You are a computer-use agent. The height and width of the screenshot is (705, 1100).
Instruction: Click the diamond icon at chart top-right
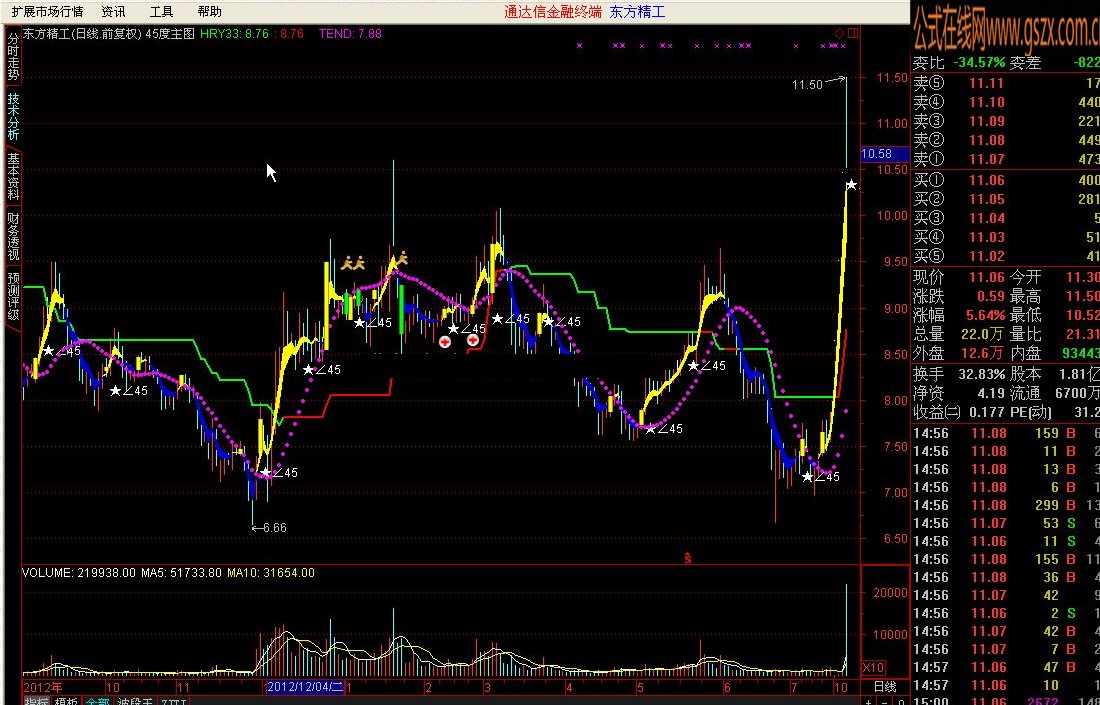(x=839, y=33)
